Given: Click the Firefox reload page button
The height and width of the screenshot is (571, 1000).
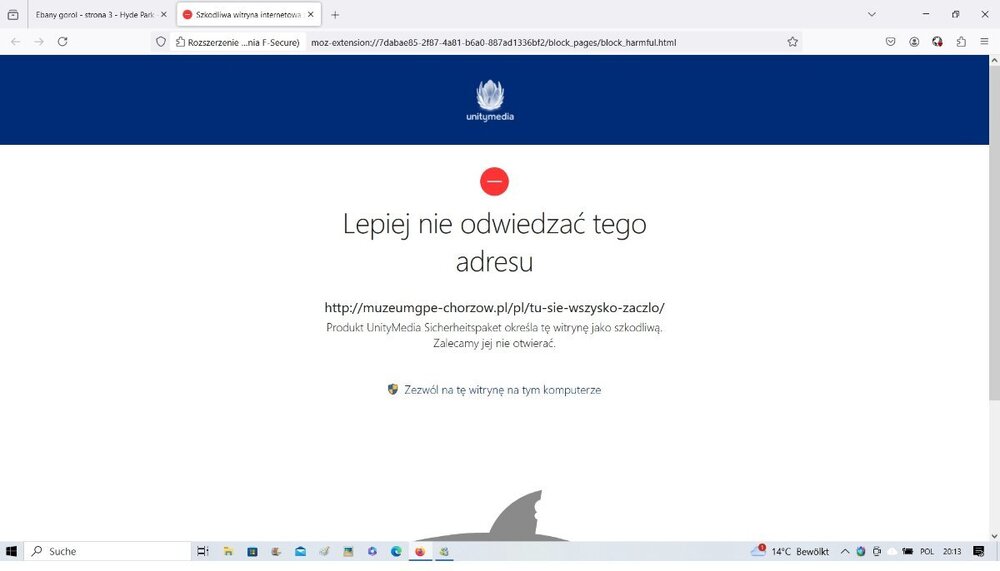Looking at the screenshot, I should point(62,42).
